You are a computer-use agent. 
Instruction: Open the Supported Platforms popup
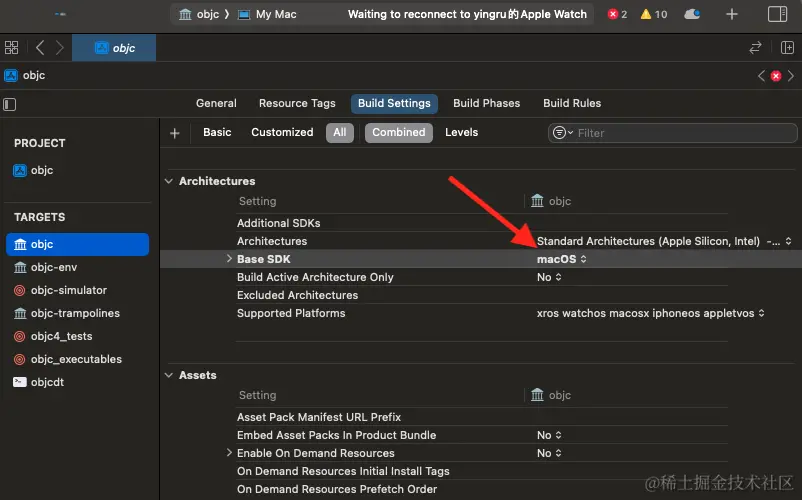pos(651,313)
